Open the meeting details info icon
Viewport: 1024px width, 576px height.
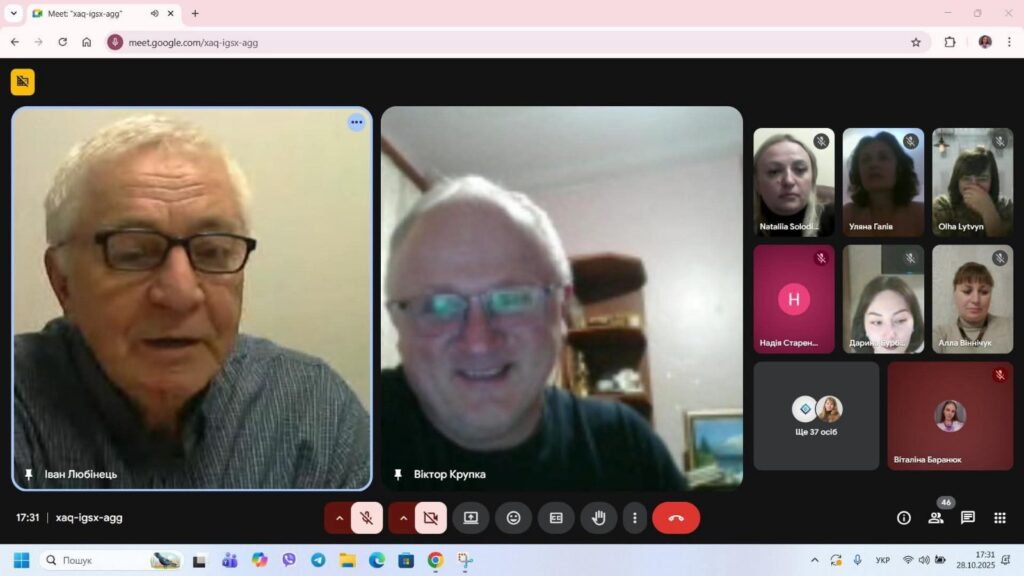tap(904, 518)
